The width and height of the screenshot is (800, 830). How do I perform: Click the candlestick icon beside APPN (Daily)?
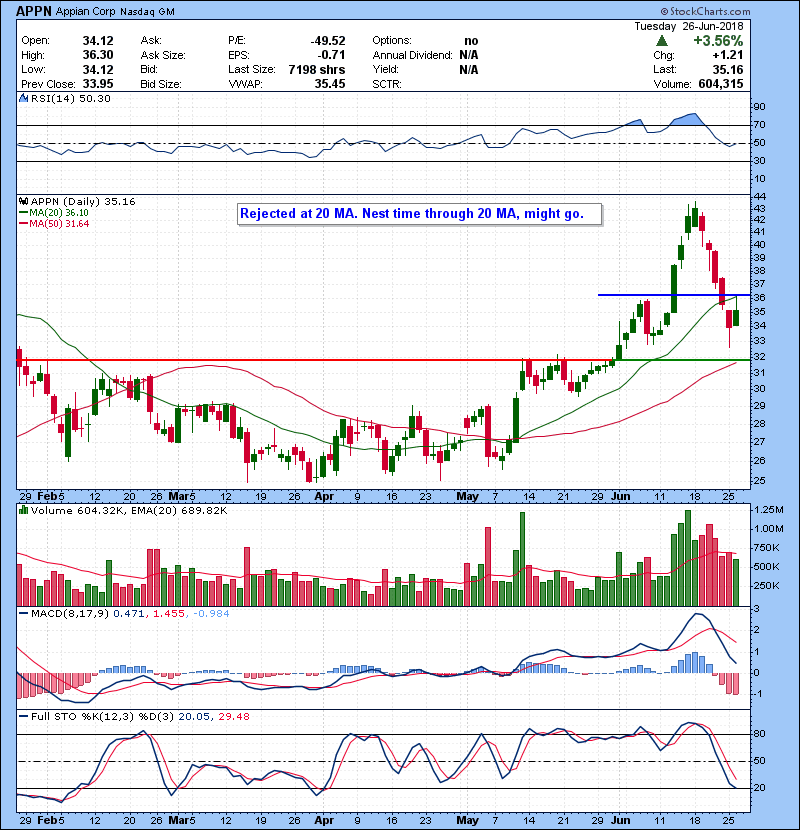coord(23,201)
